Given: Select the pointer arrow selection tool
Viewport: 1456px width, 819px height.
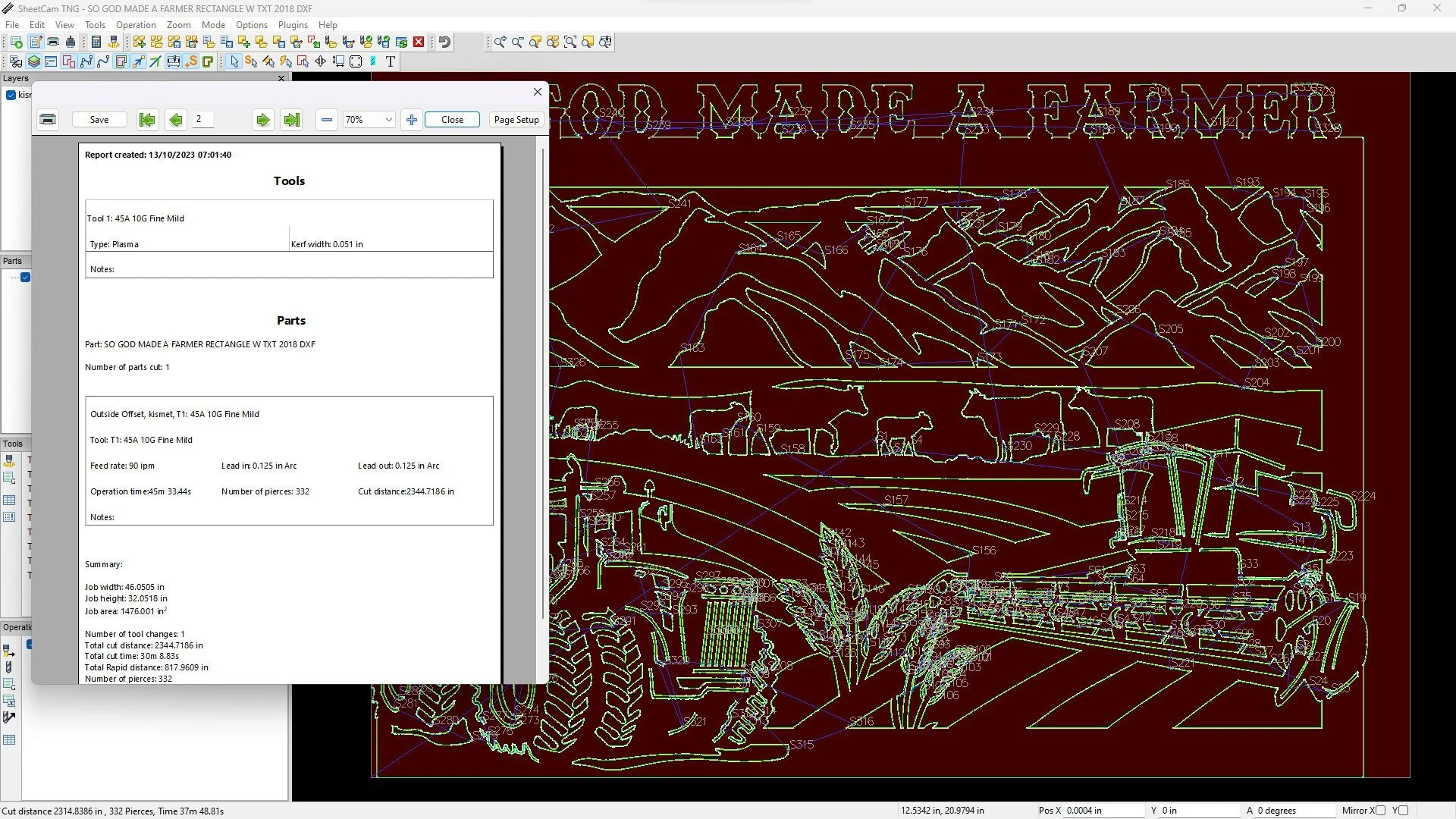Looking at the screenshot, I should pos(234,62).
